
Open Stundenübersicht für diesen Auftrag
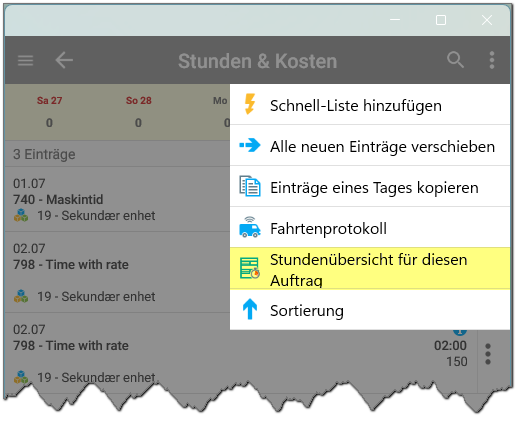pyautogui.click(x=370, y=268)
